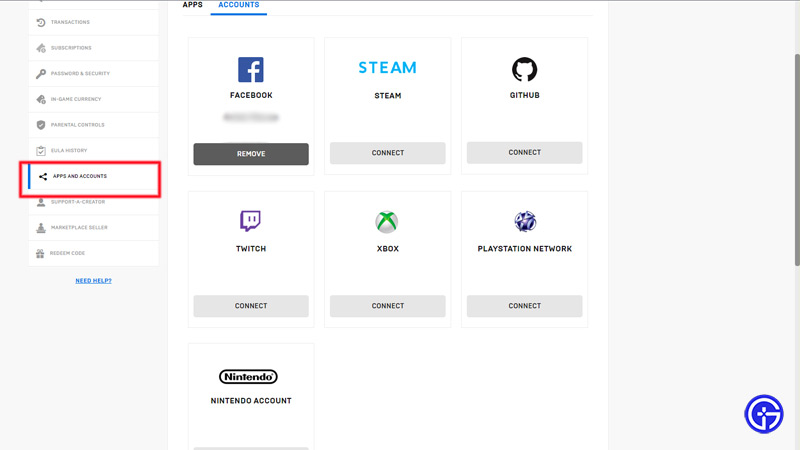Screen dimensions: 800x450
Task: Click the share icon beside Apps and Accounts
Action: tap(42, 177)
